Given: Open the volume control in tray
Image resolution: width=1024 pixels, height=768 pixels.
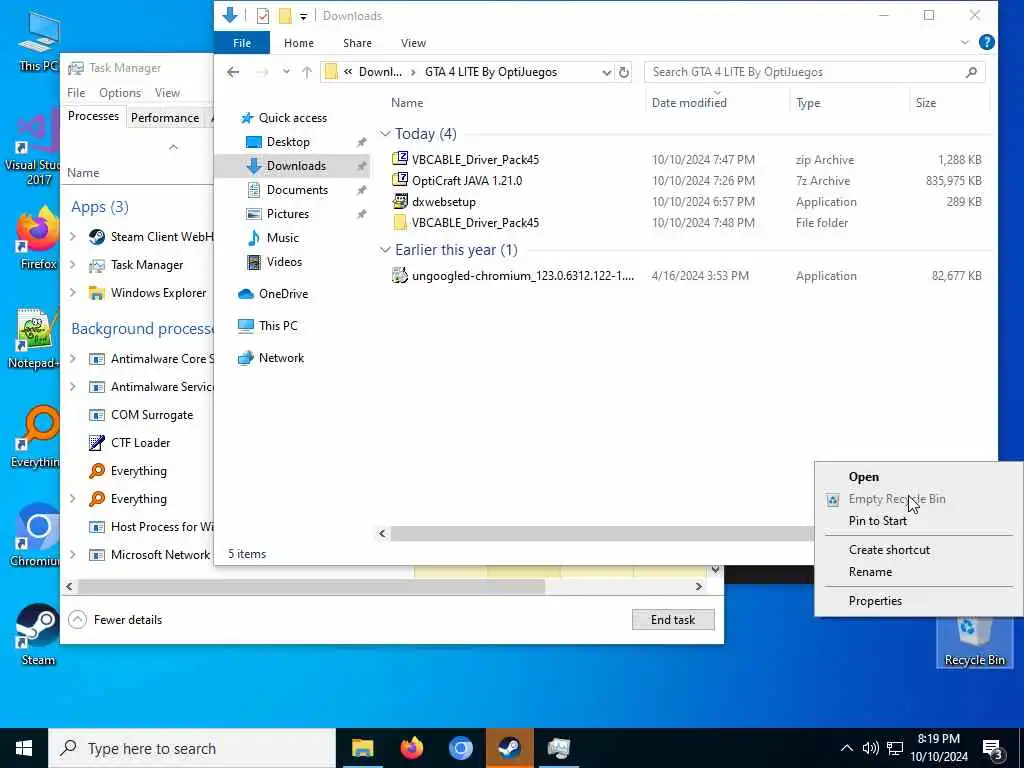Looking at the screenshot, I should (870, 748).
